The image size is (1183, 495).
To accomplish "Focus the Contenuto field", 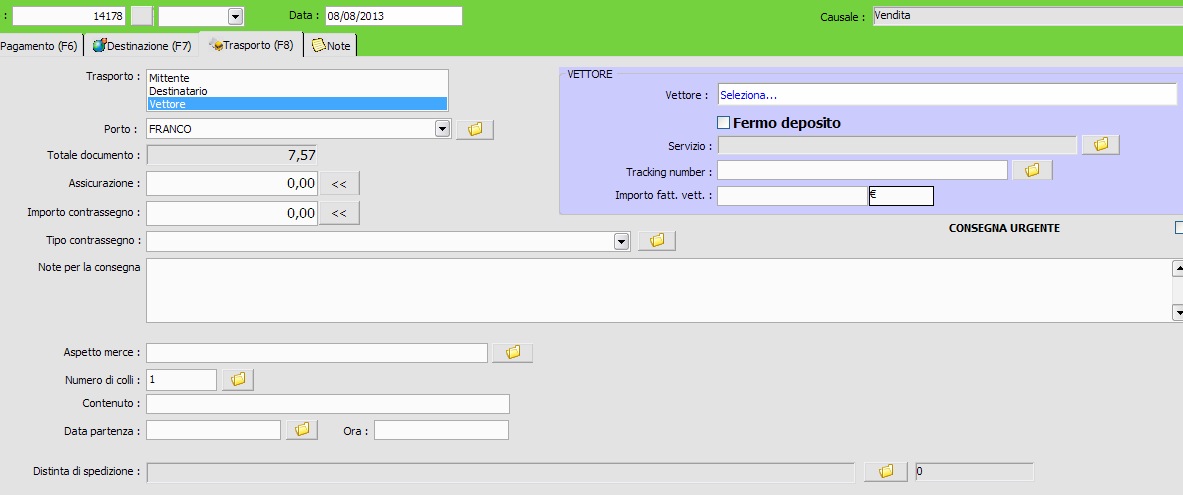I will click(x=328, y=404).
